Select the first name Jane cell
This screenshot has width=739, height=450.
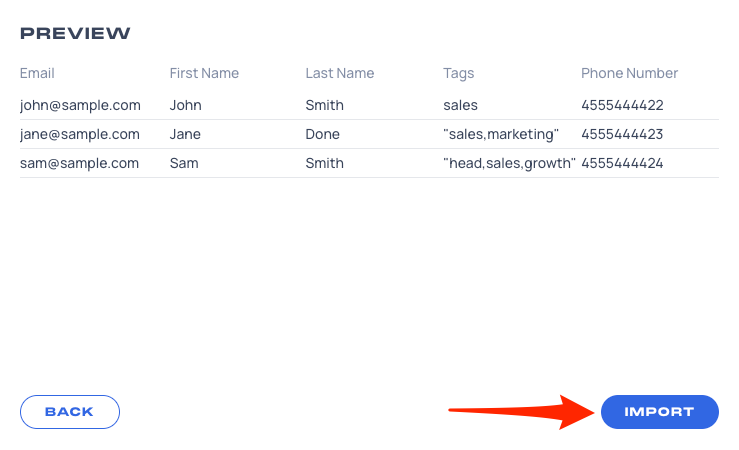pyautogui.click(x=185, y=134)
